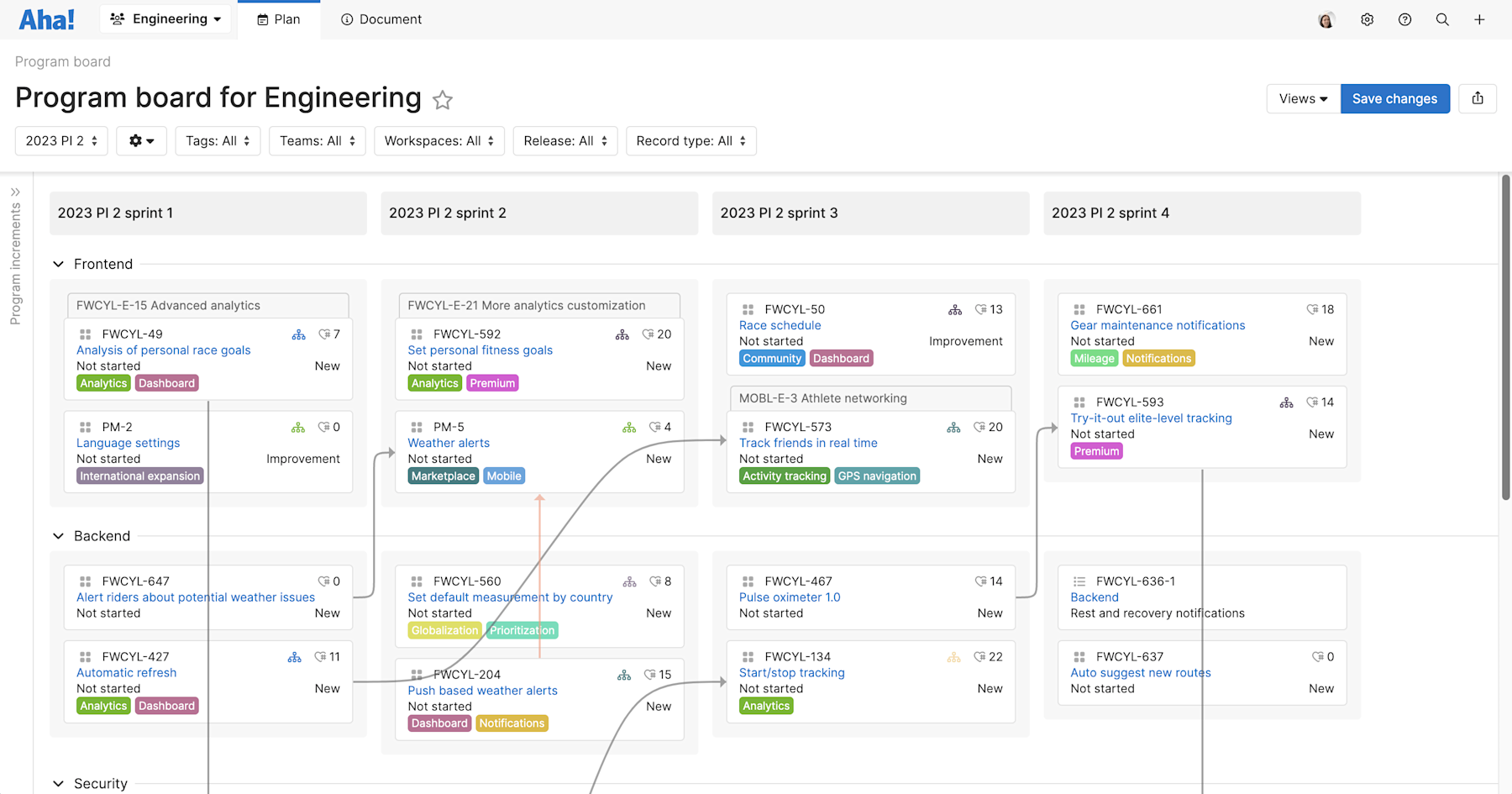Click the share/export icon beside Save changes

[1478, 98]
